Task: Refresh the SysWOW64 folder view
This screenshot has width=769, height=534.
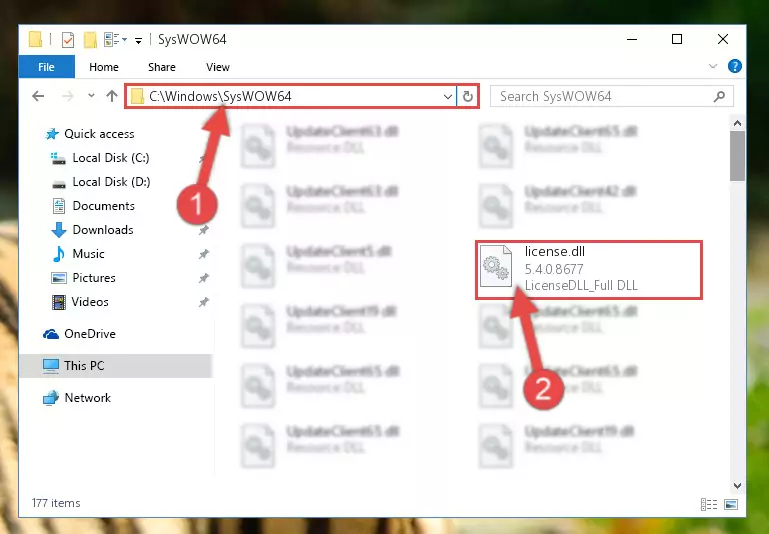Action: pyautogui.click(x=468, y=97)
